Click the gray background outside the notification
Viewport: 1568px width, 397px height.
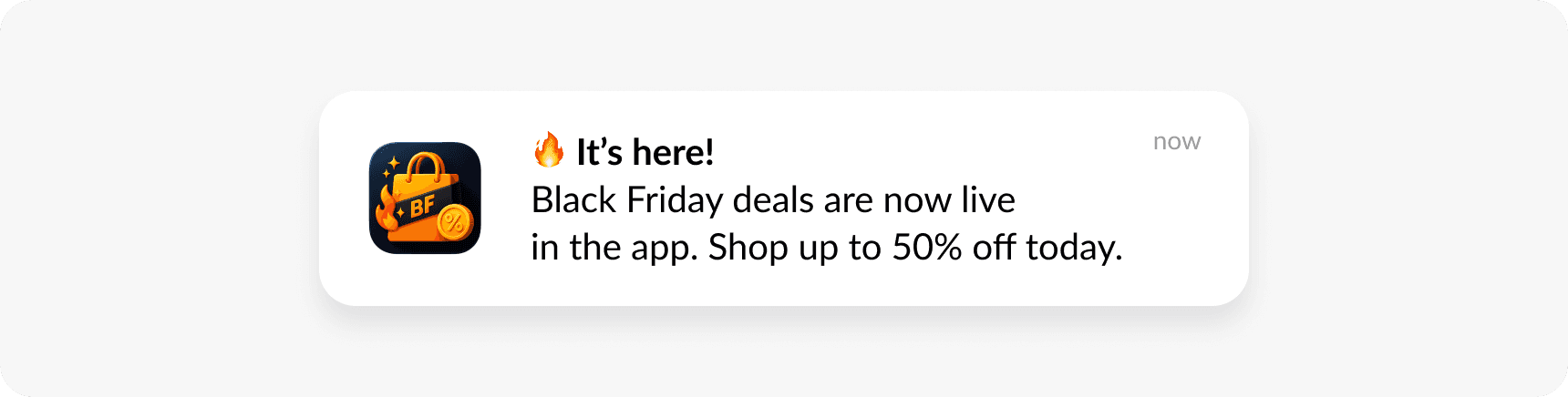(155, 200)
